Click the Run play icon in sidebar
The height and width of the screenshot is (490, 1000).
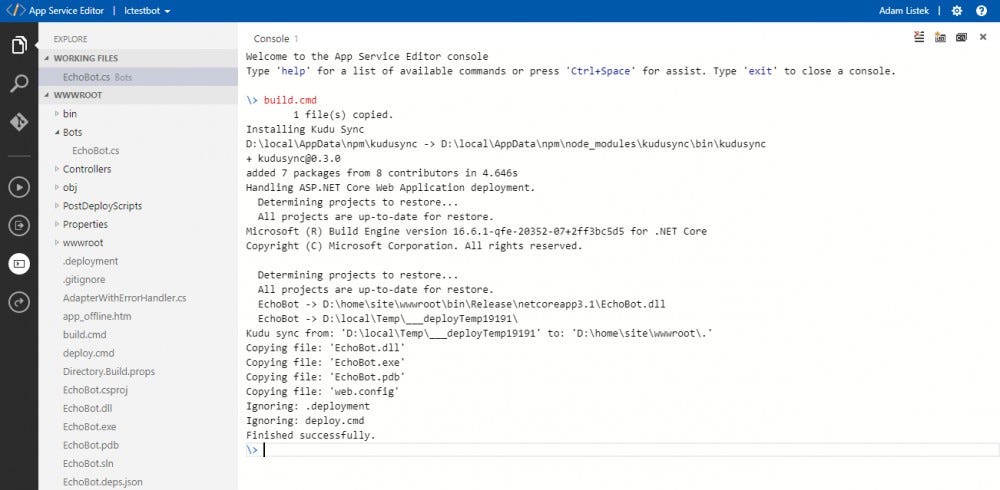tap(18, 186)
